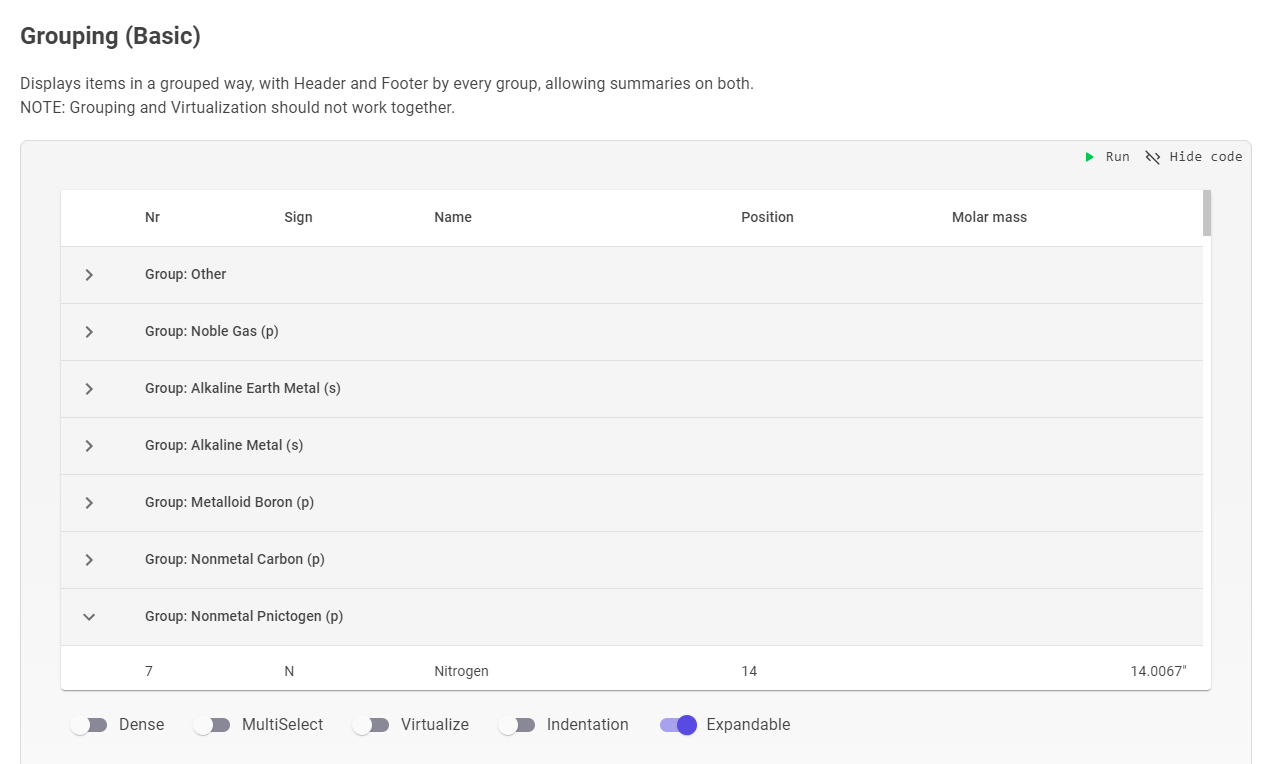Expand the Noble Gas group
The height and width of the screenshot is (764, 1269).
click(x=89, y=331)
